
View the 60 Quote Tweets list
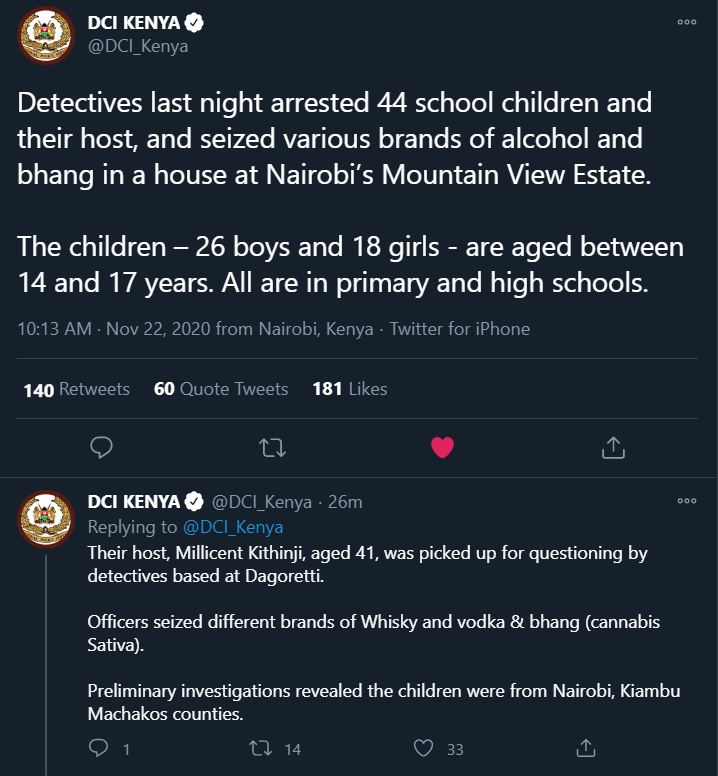pos(221,389)
